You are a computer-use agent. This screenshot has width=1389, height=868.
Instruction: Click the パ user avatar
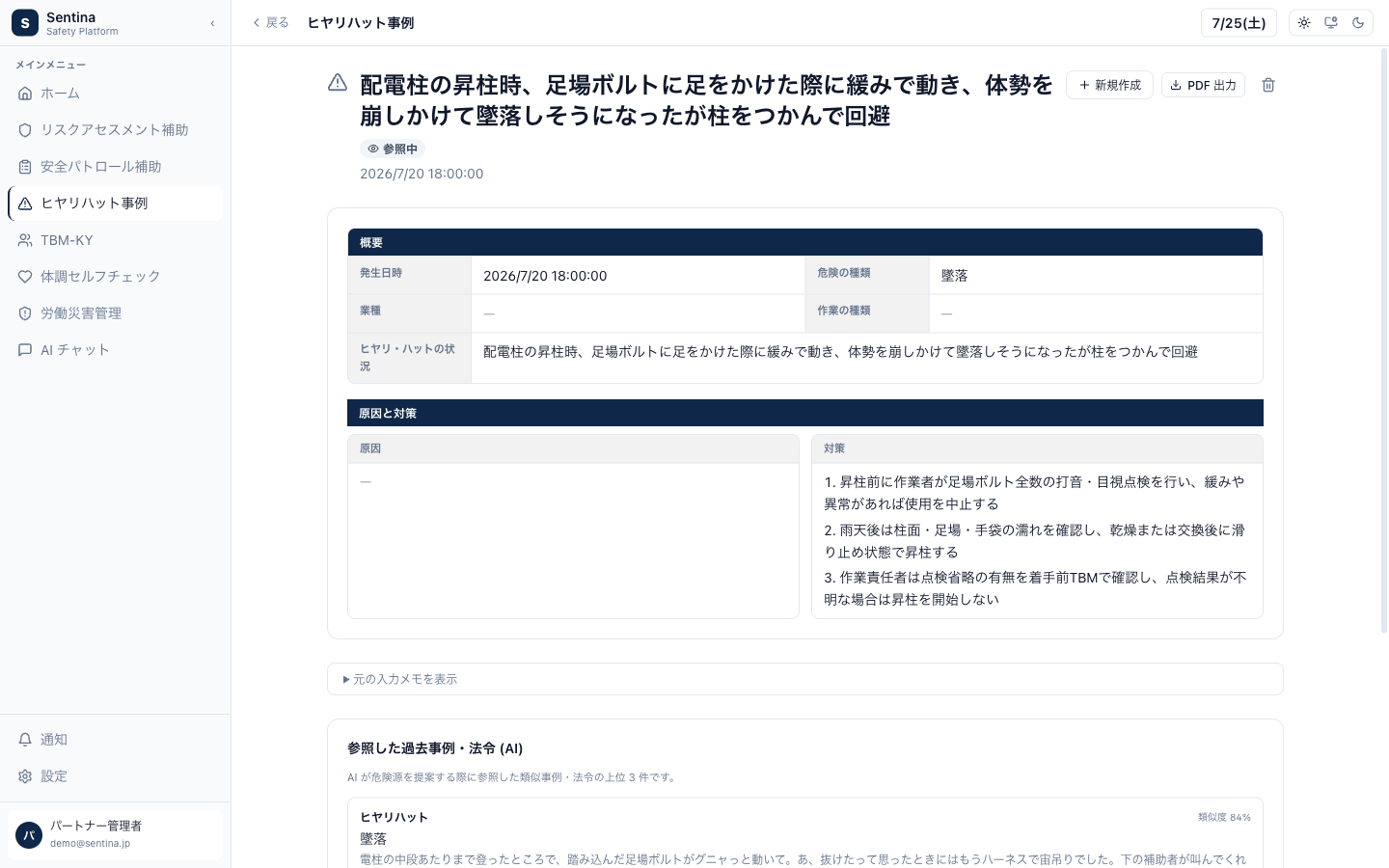[29, 835]
